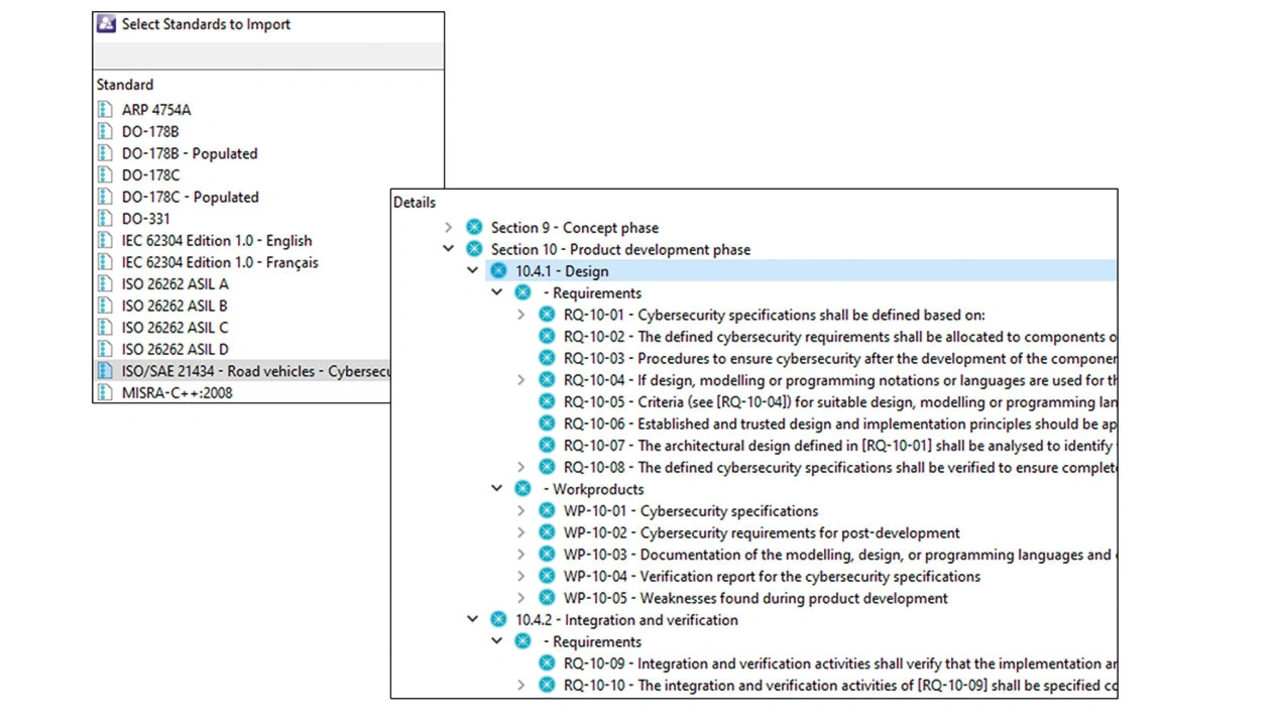Collapse the Workproducts group under 10.4.1

(x=497, y=489)
